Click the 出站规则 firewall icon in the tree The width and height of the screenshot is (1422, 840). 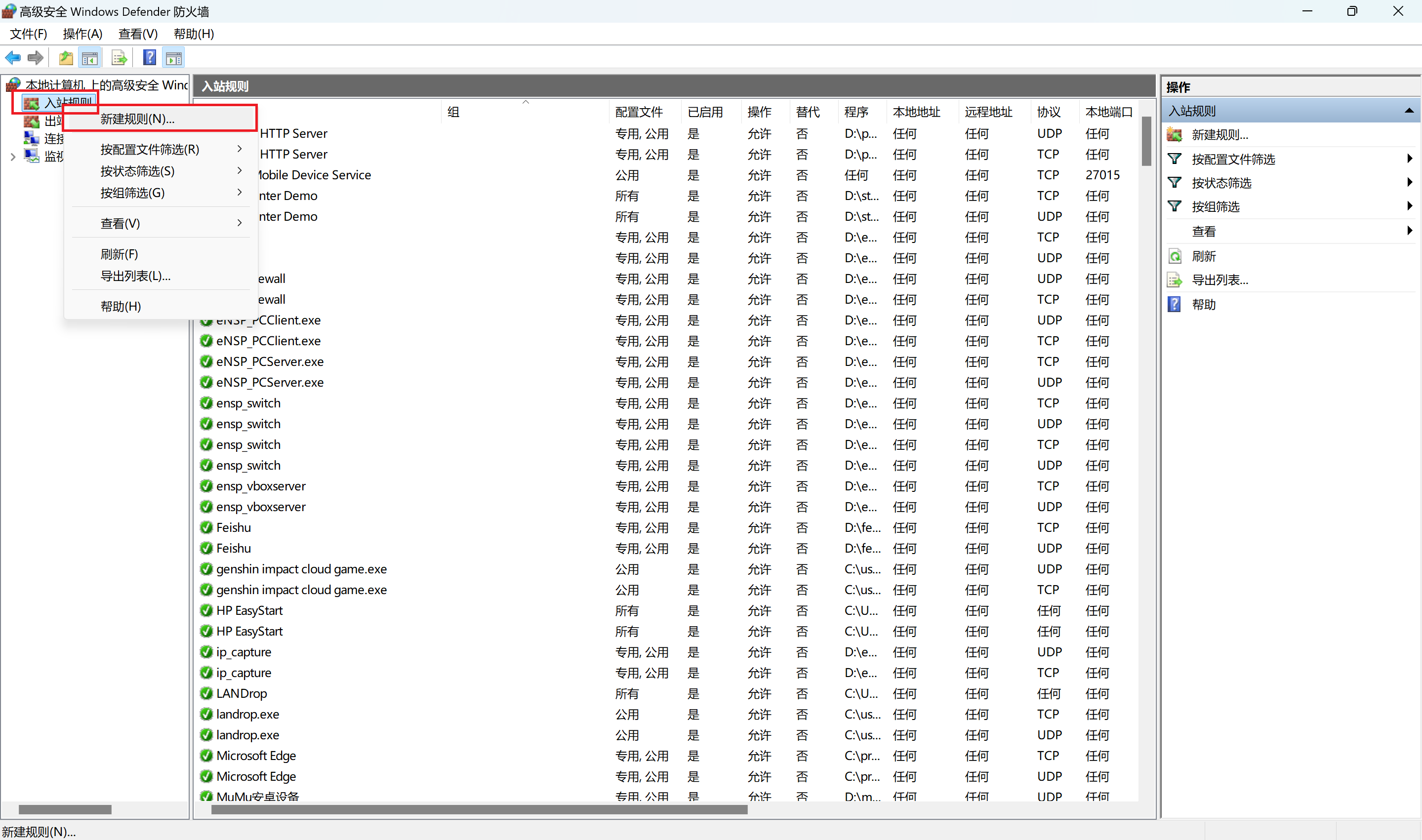pos(31,121)
